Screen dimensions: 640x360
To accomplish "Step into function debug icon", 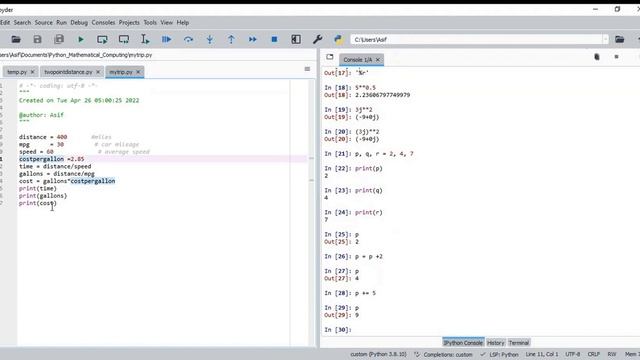I will [210, 40].
